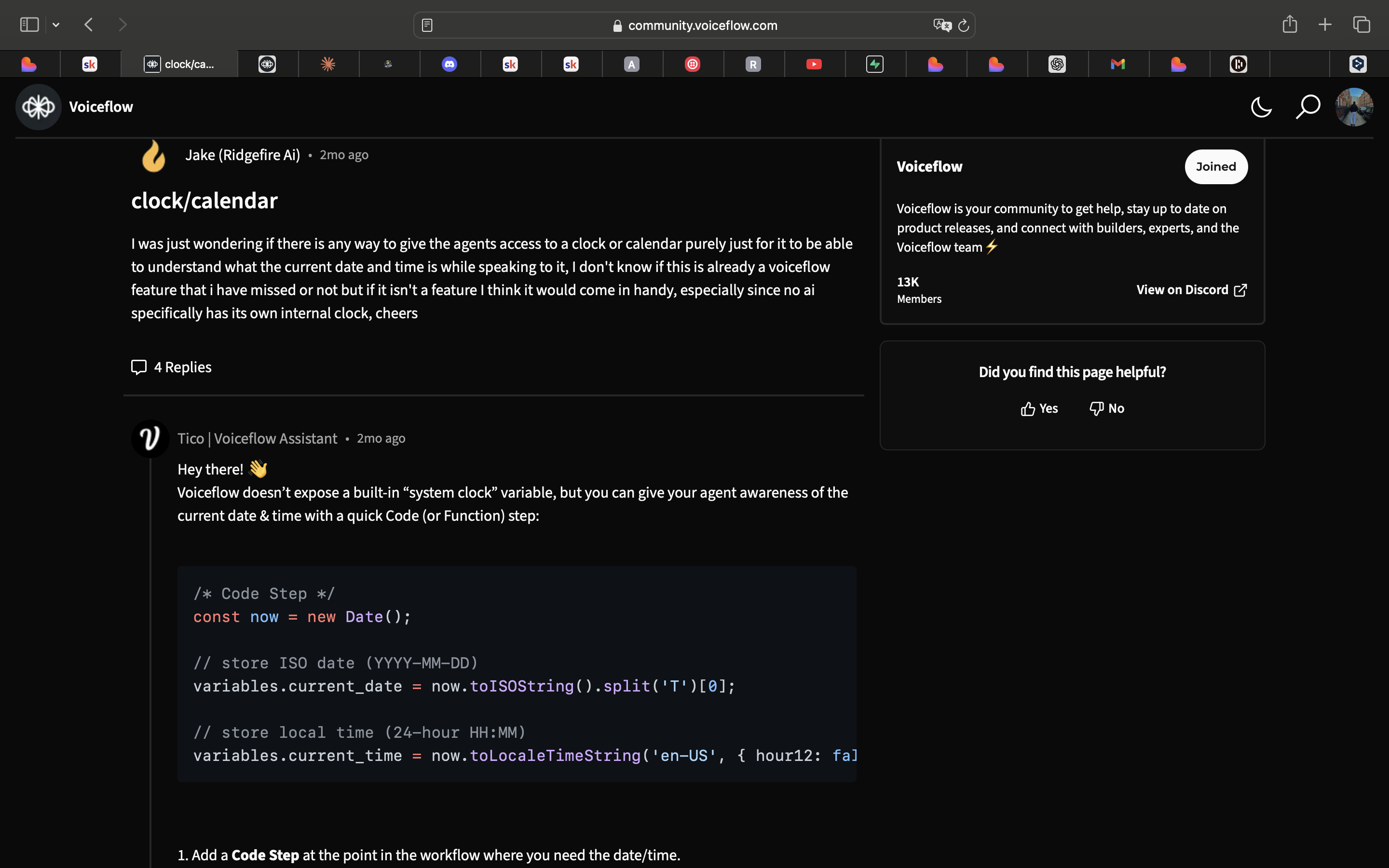Viewport: 1389px width, 868px height.
Task: Click the user profile avatar
Action: point(1354,108)
